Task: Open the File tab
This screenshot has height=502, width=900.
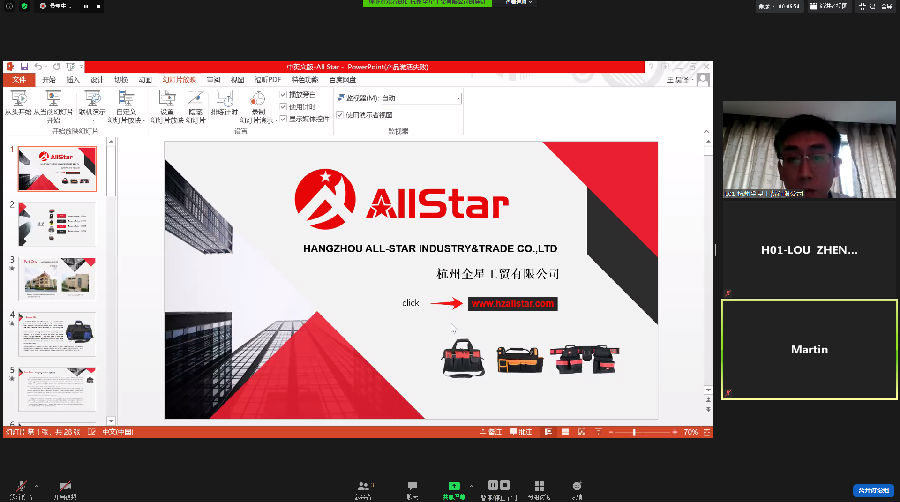Action: coord(20,80)
